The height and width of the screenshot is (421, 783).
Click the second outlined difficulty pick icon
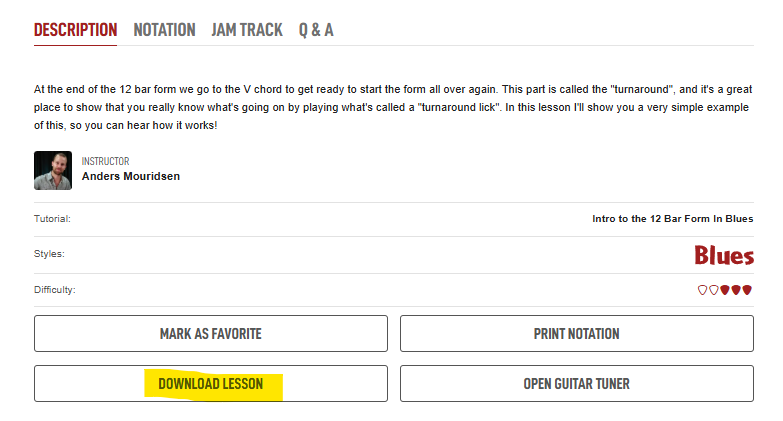(714, 290)
